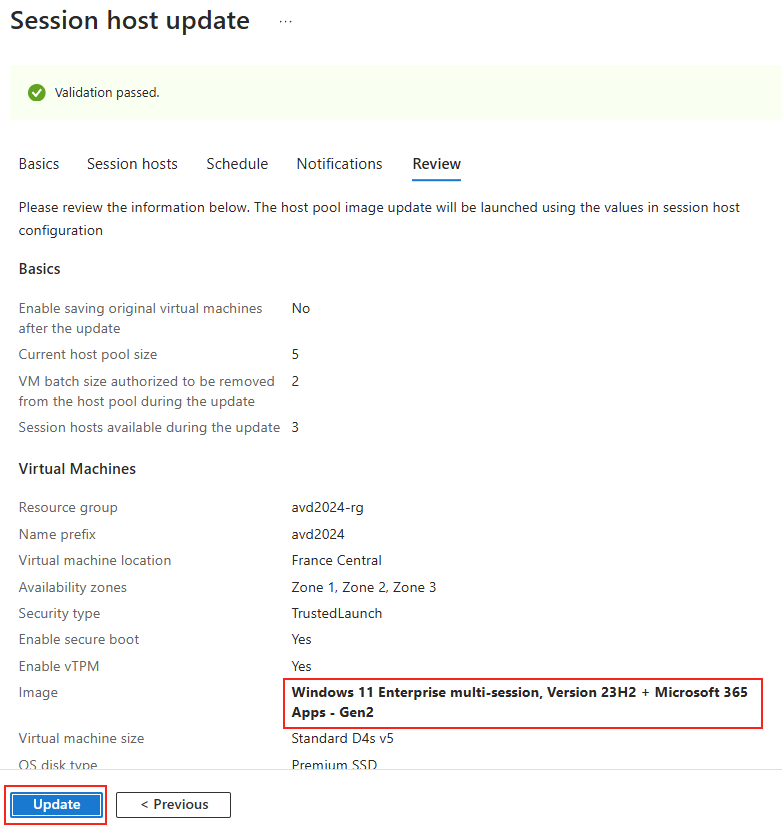Click the TrustedLaunch security type value

point(336,613)
